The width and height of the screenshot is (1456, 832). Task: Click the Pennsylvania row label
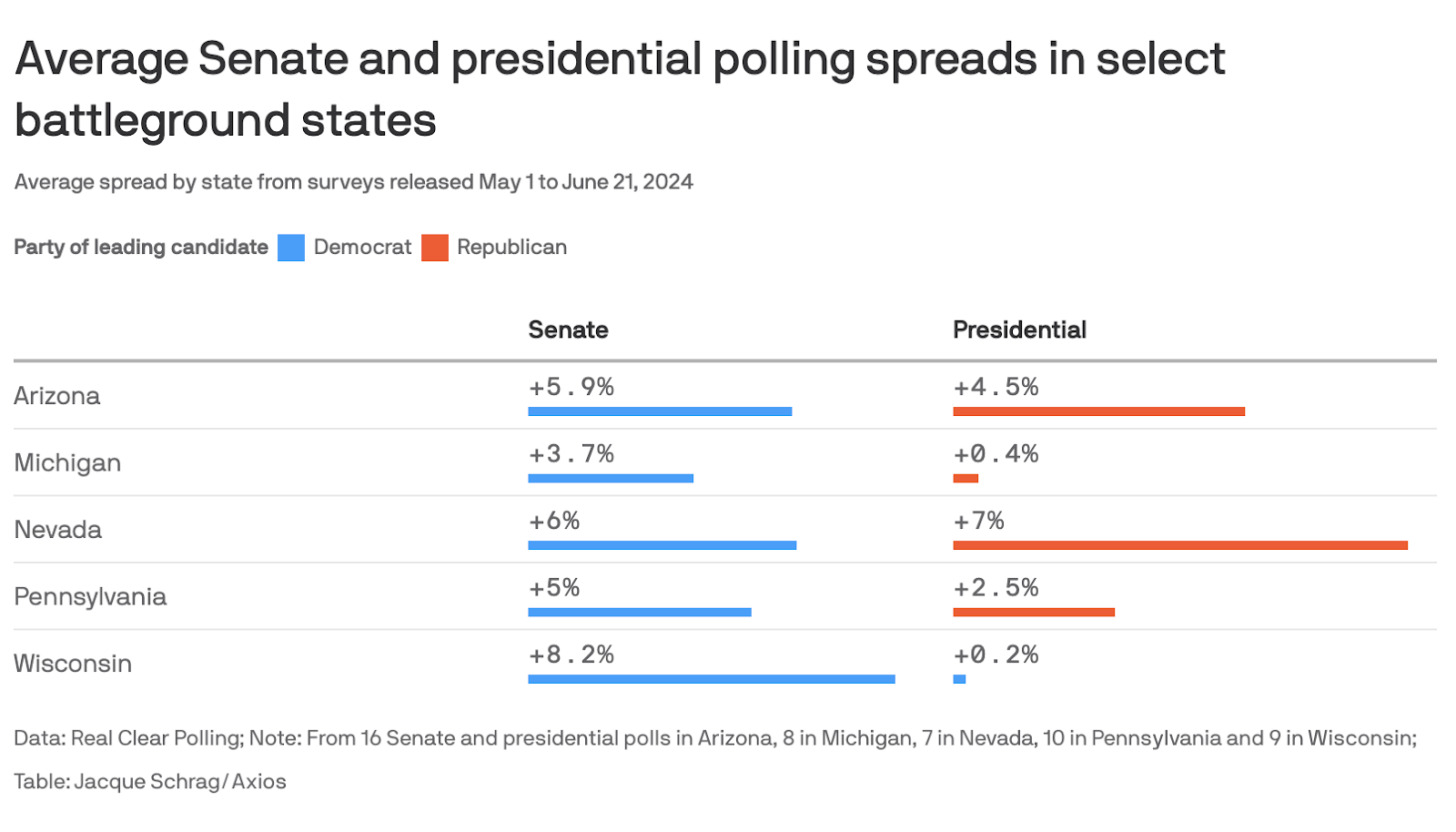(x=90, y=596)
